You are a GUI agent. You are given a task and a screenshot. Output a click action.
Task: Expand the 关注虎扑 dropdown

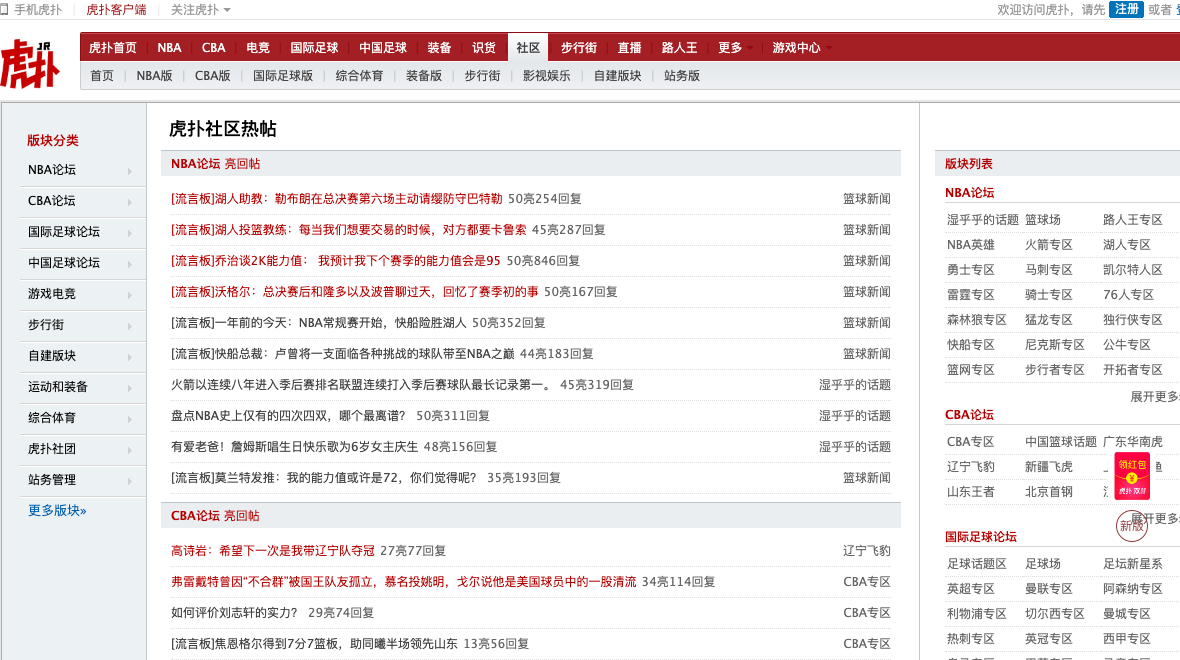click(x=200, y=10)
